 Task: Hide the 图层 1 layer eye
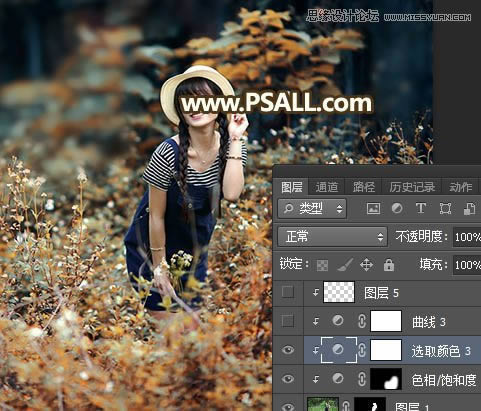tap(288, 406)
